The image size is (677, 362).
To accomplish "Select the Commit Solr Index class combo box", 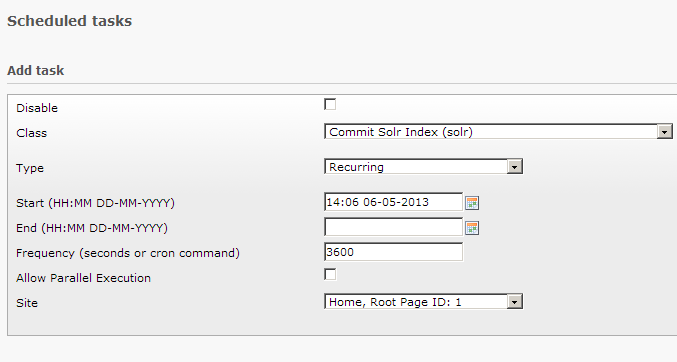I will tap(498, 132).
